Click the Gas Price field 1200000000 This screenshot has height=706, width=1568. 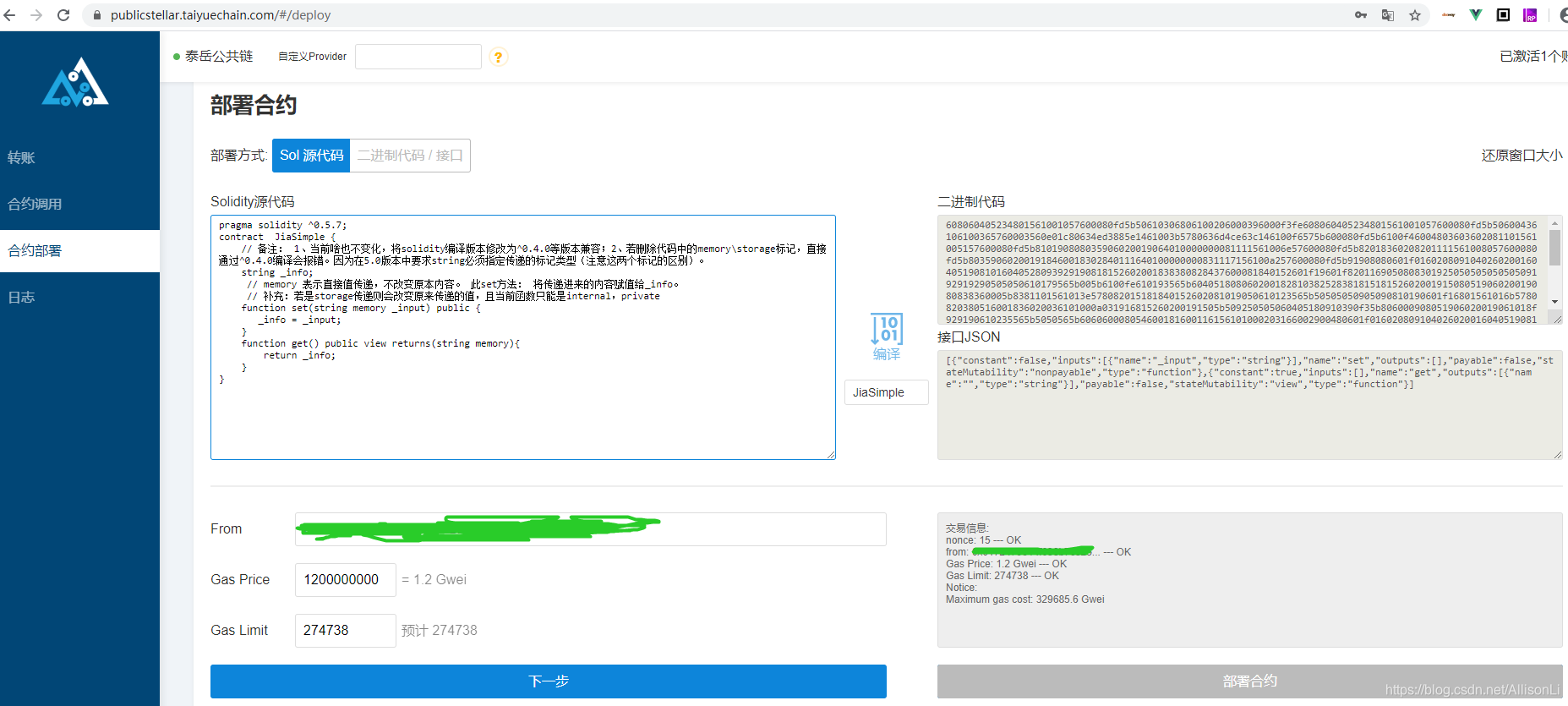(346, 580)
